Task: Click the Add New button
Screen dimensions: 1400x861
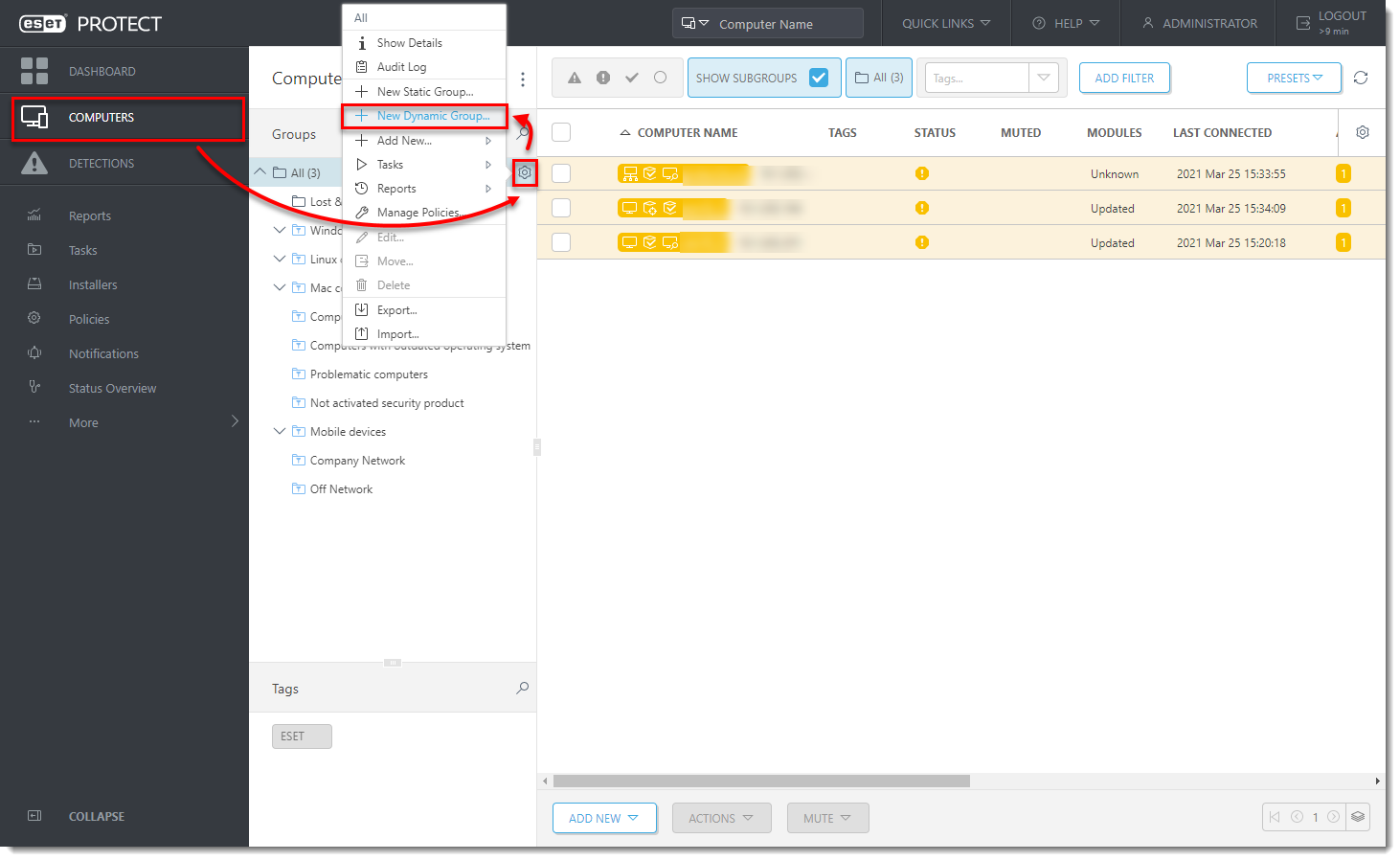Action: tap(604, 818)
